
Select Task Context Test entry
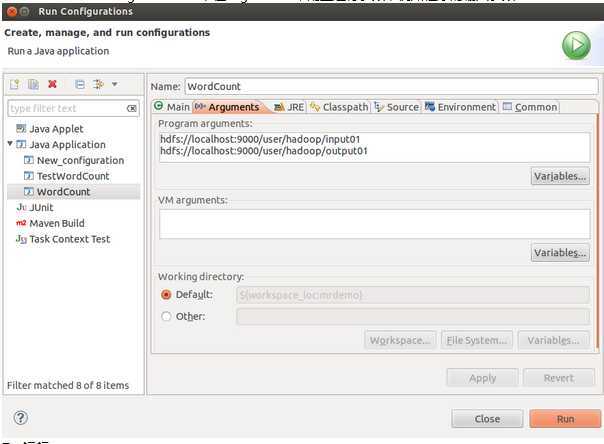[x=70, y=239]
